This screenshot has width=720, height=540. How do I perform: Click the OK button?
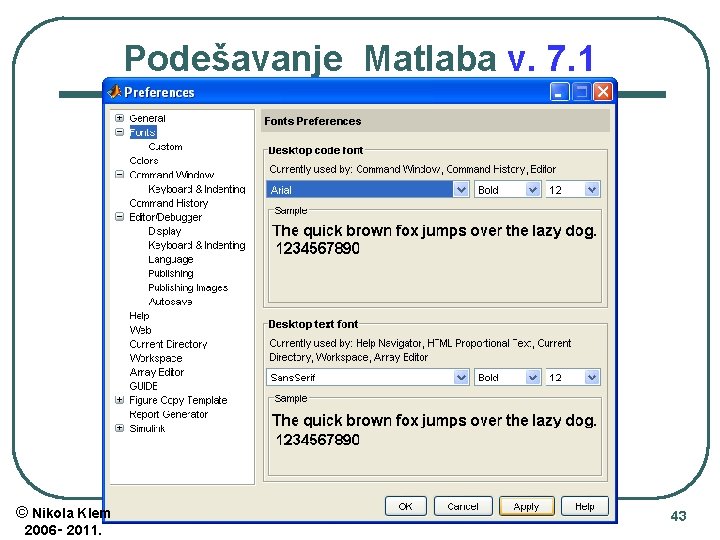(x=406, y=506)
